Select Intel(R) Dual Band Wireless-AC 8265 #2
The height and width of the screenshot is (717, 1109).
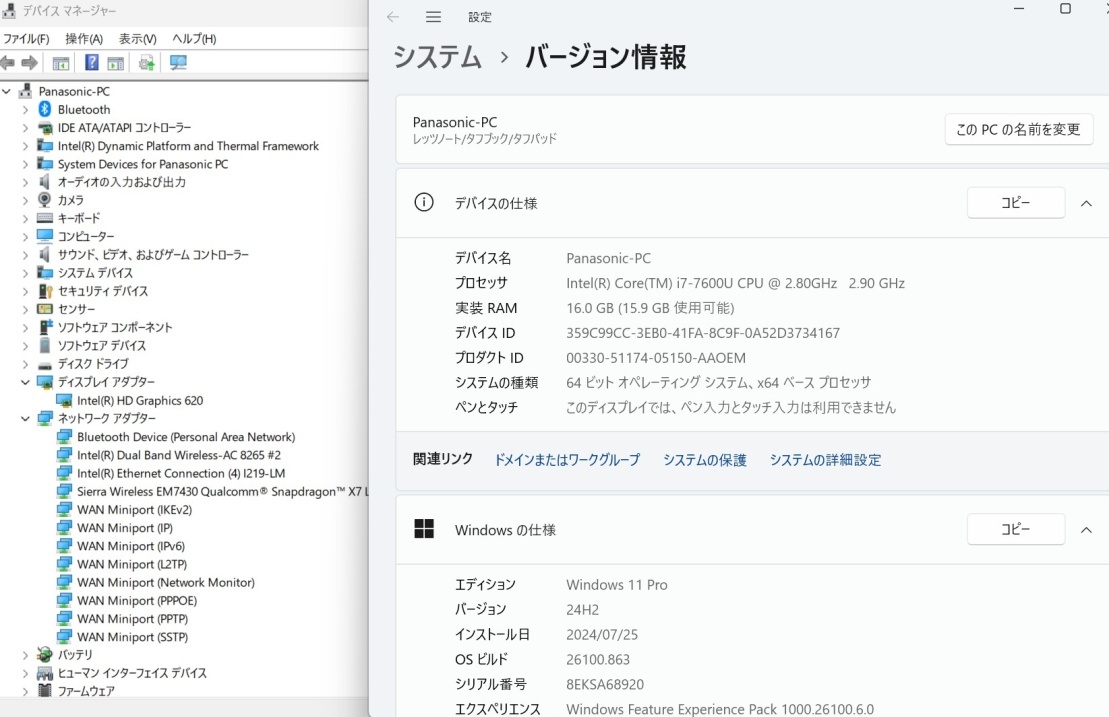179,455
